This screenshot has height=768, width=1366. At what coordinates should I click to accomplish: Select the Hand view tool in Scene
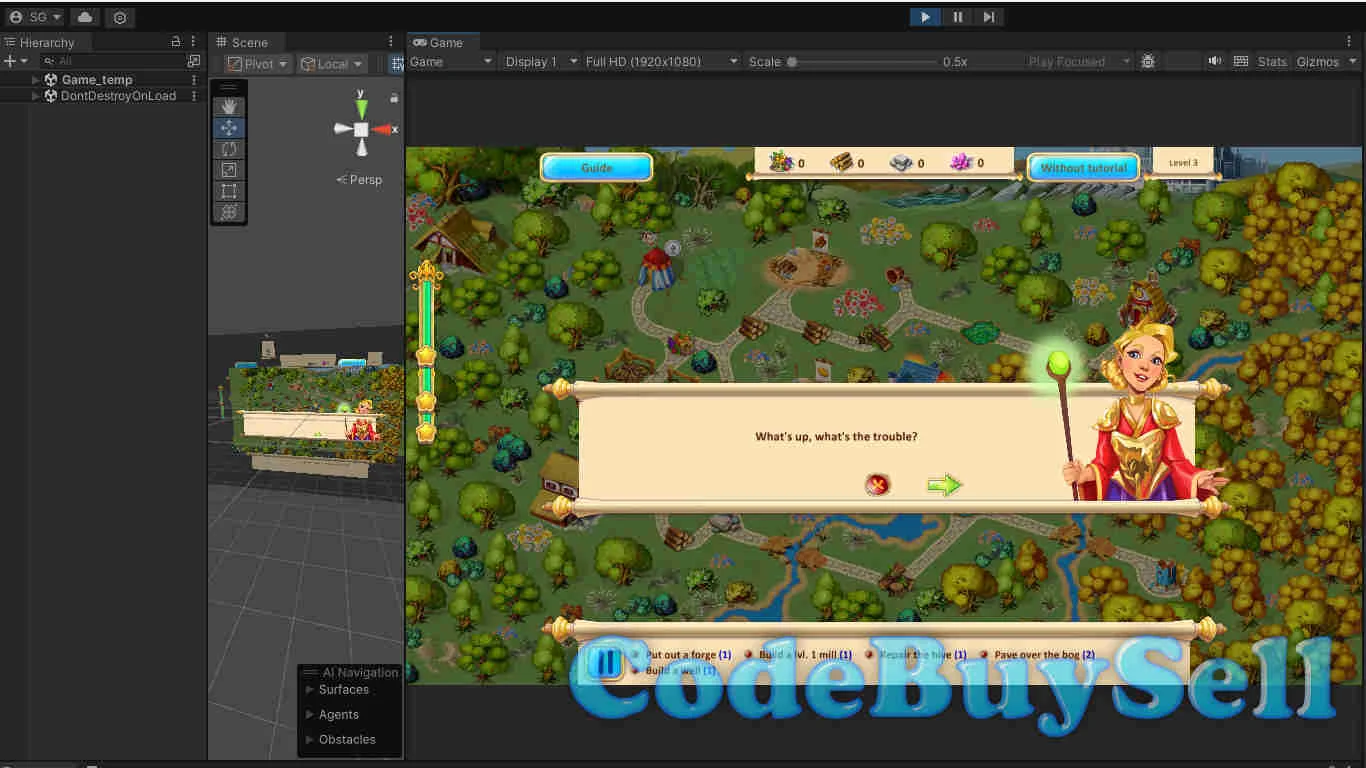[229, 106]
